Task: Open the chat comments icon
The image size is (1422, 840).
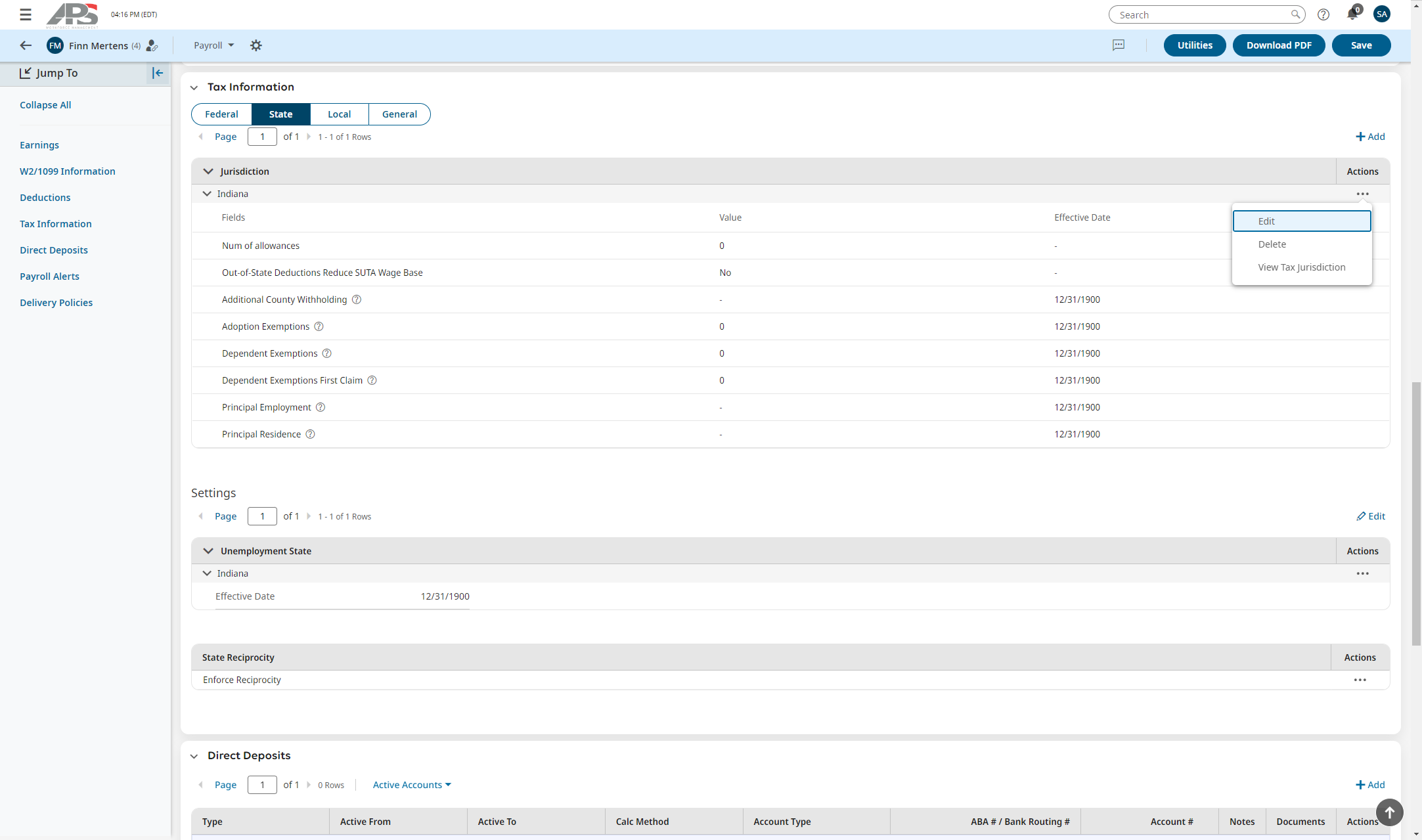Action: (x=1119, y=45)
